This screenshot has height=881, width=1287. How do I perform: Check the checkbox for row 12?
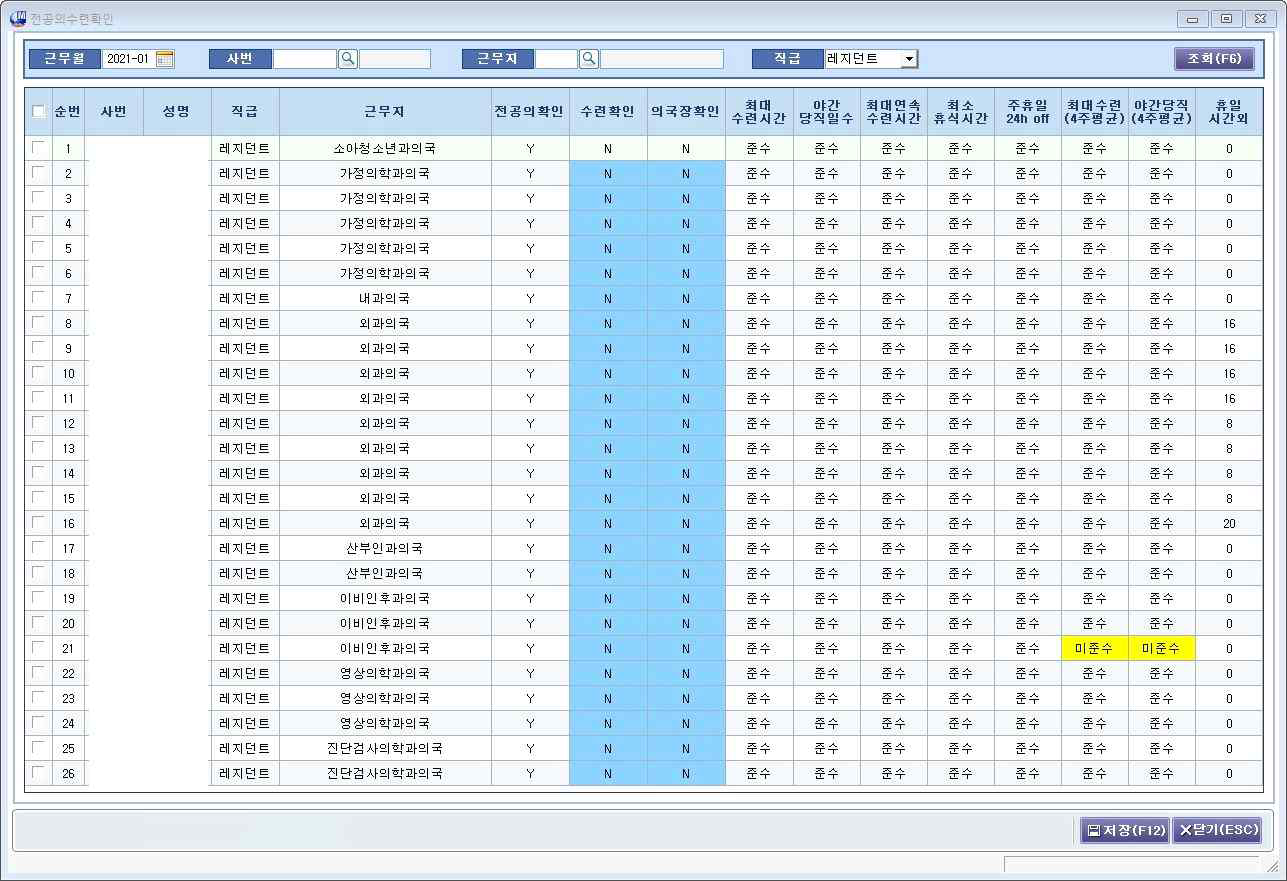coord(39,422)
